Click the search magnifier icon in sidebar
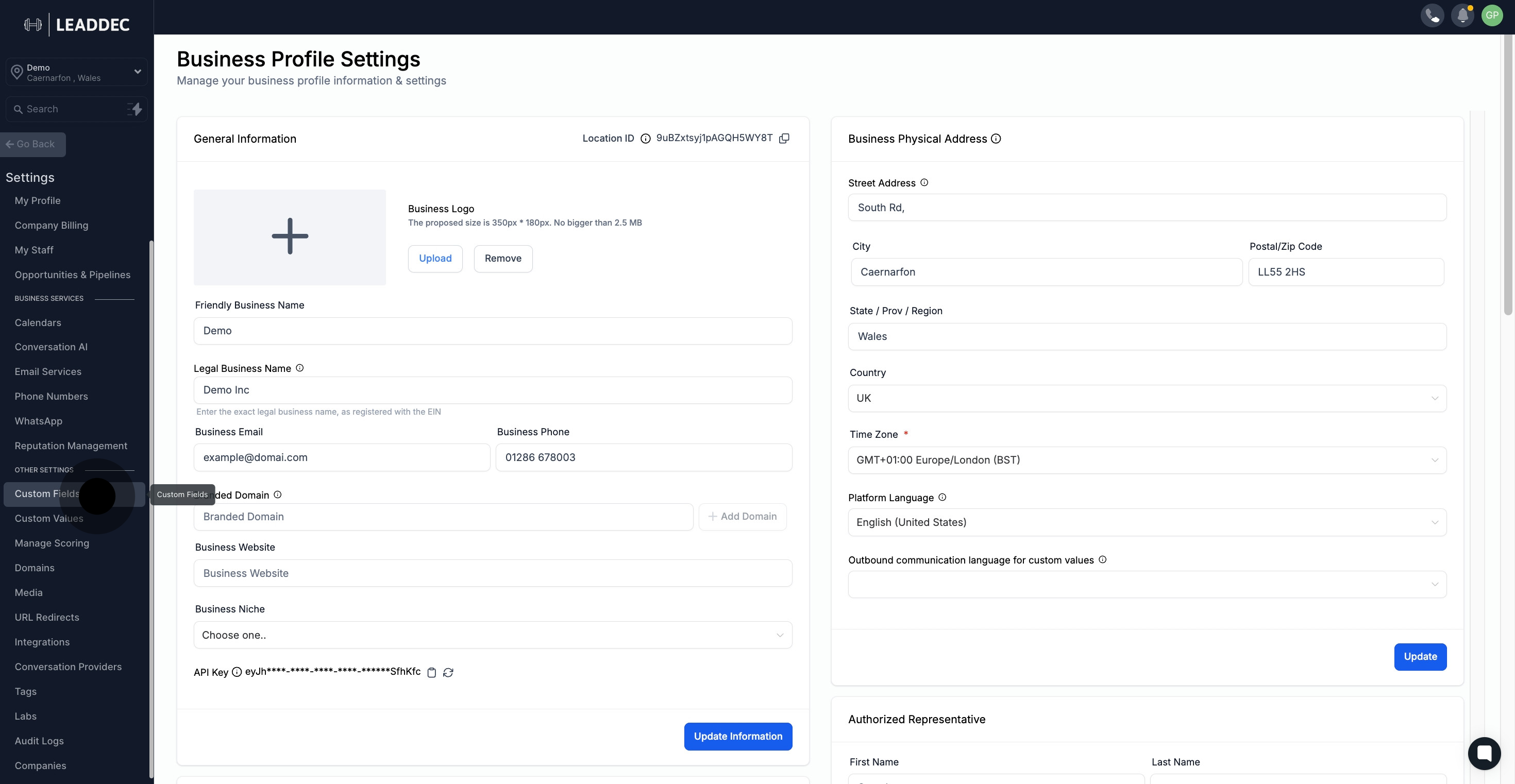Viewport: 1515px width, 784px height. click(18, 109)
